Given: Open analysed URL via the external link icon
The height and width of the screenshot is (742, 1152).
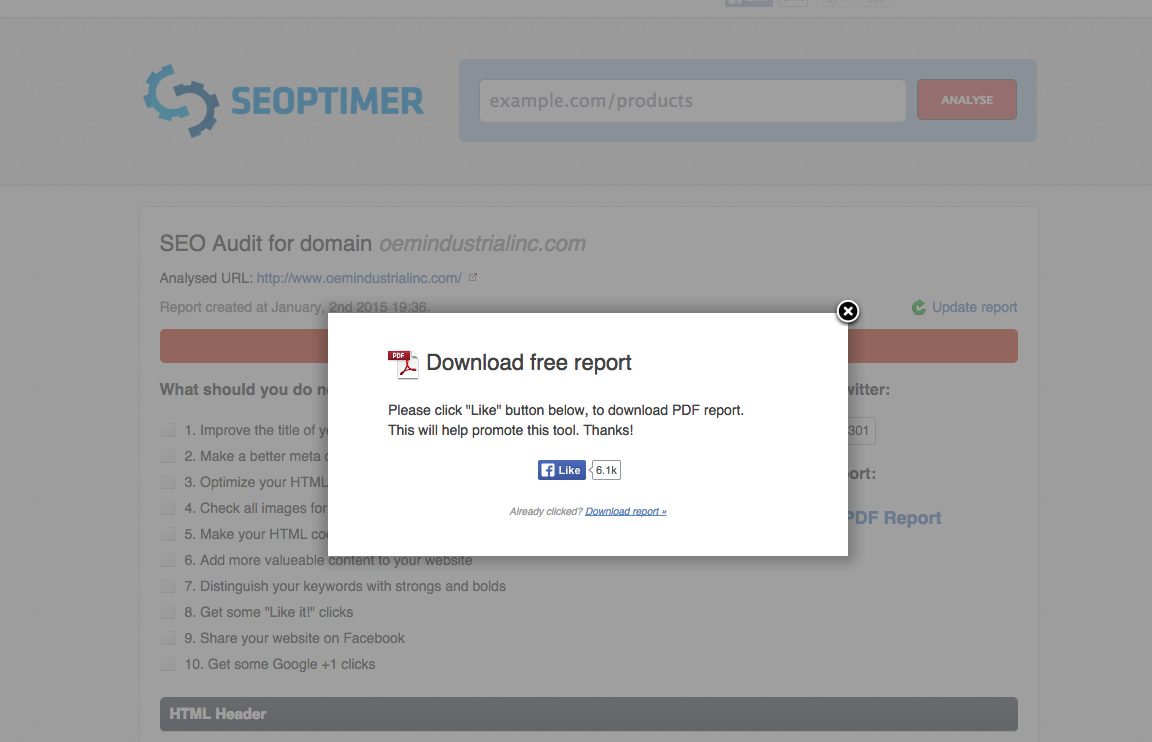Looking at the screenshot, I should point(471,278).
